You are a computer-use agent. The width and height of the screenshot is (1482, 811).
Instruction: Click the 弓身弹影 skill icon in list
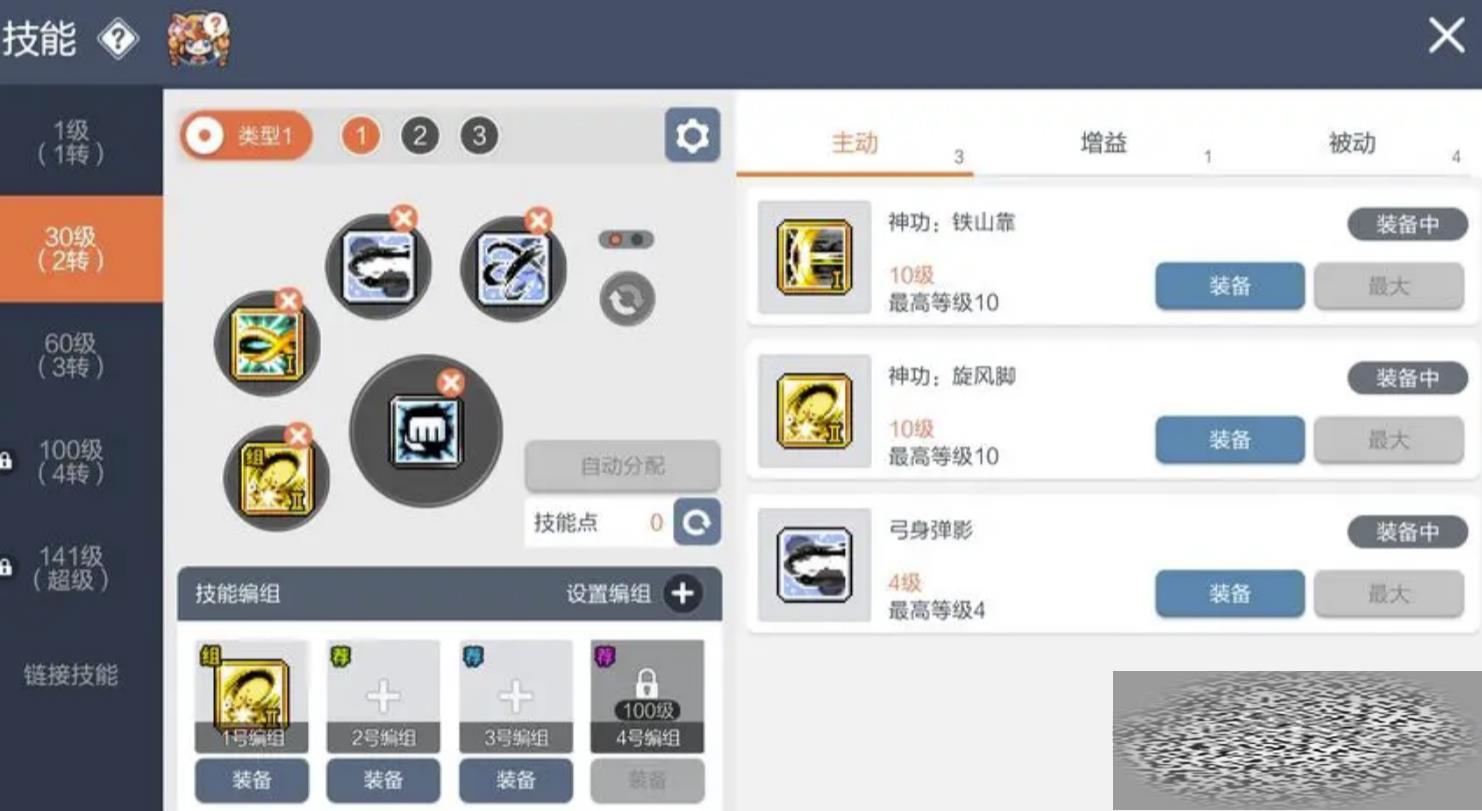(x=814, y=565)
